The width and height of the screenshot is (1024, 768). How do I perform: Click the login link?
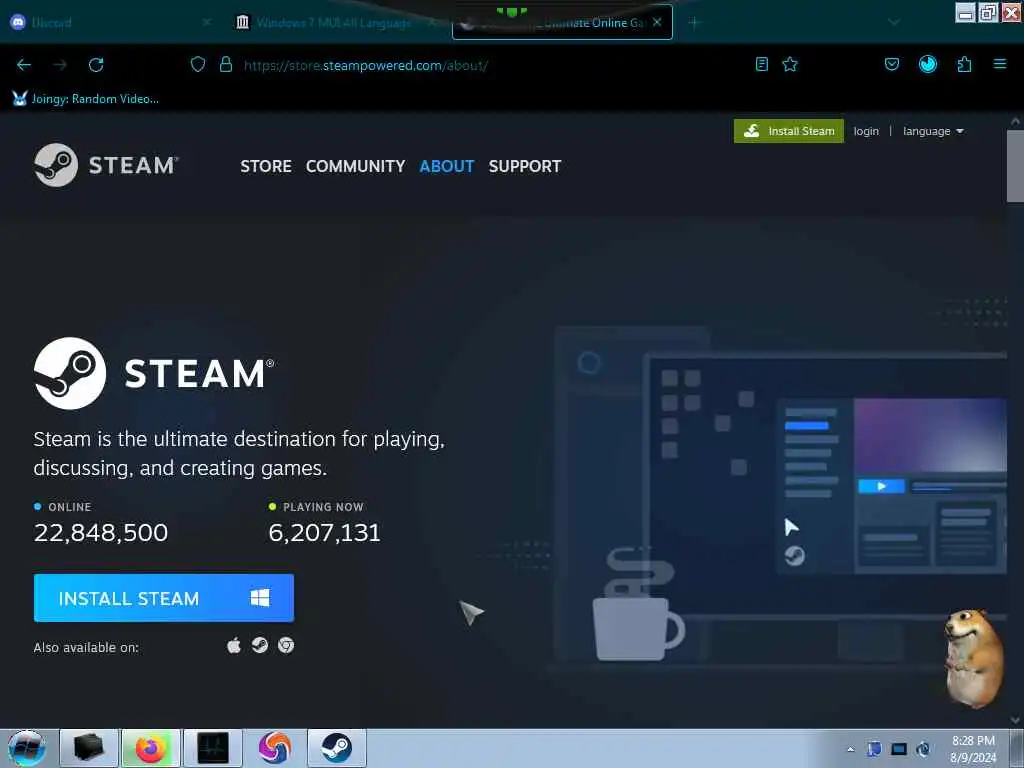point(866,131)
